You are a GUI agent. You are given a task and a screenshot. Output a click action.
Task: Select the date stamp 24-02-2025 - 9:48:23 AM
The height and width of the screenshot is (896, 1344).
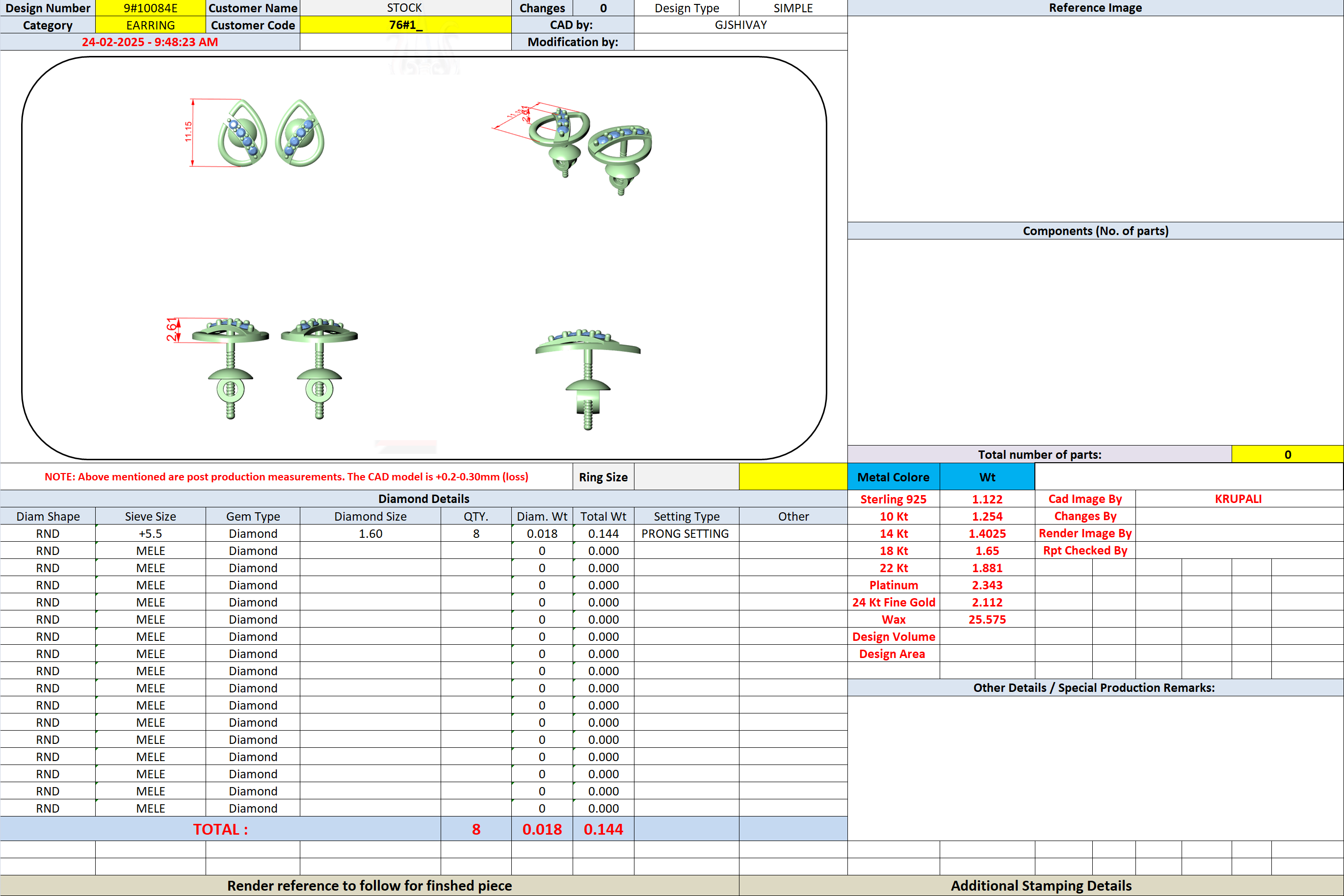coord(150,42)
